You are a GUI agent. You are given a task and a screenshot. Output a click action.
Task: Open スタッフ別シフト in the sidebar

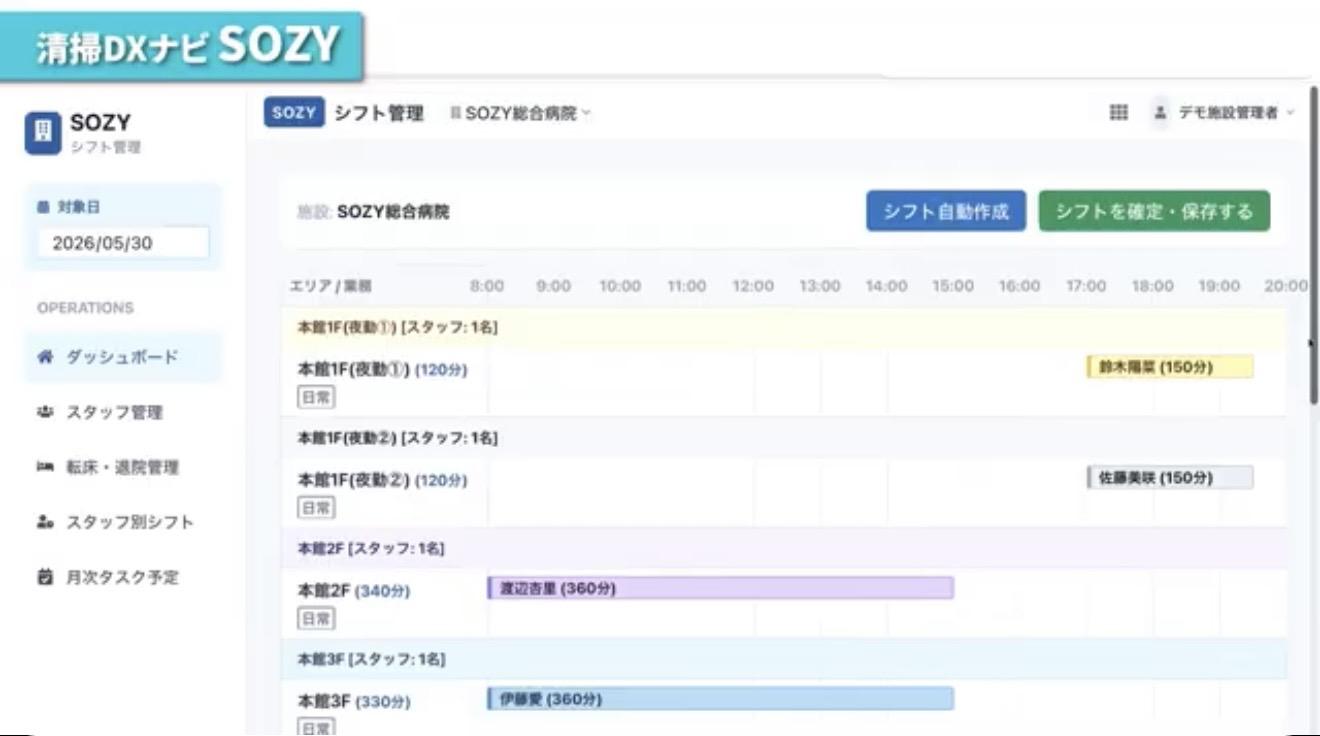122,522
